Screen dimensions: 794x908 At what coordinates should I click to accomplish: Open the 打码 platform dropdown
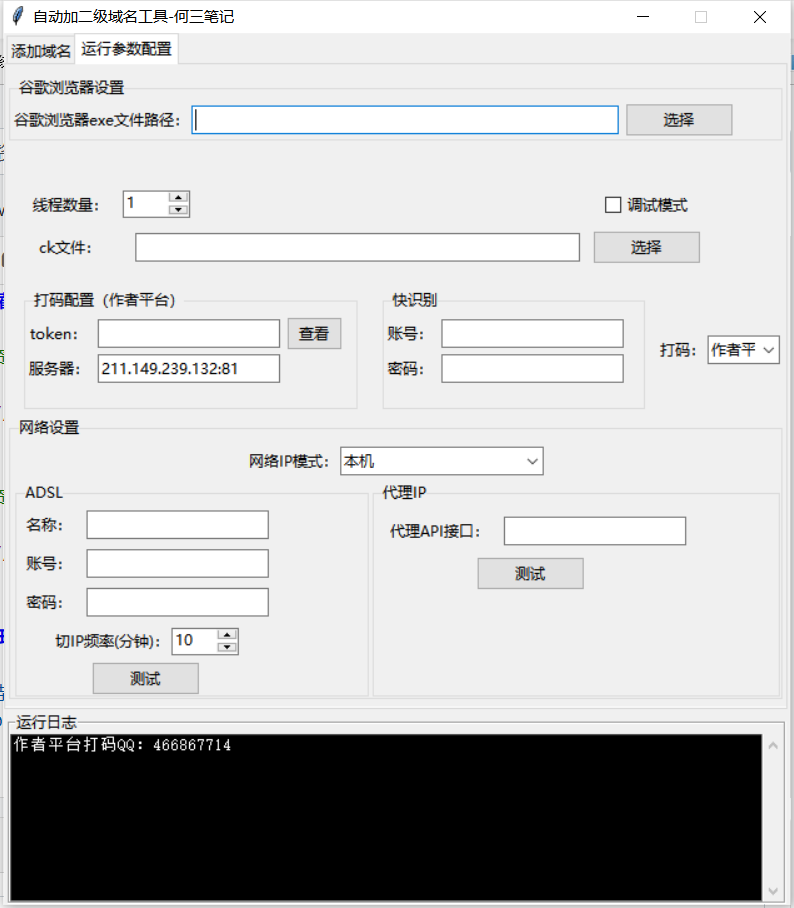[x=743, y=350]
